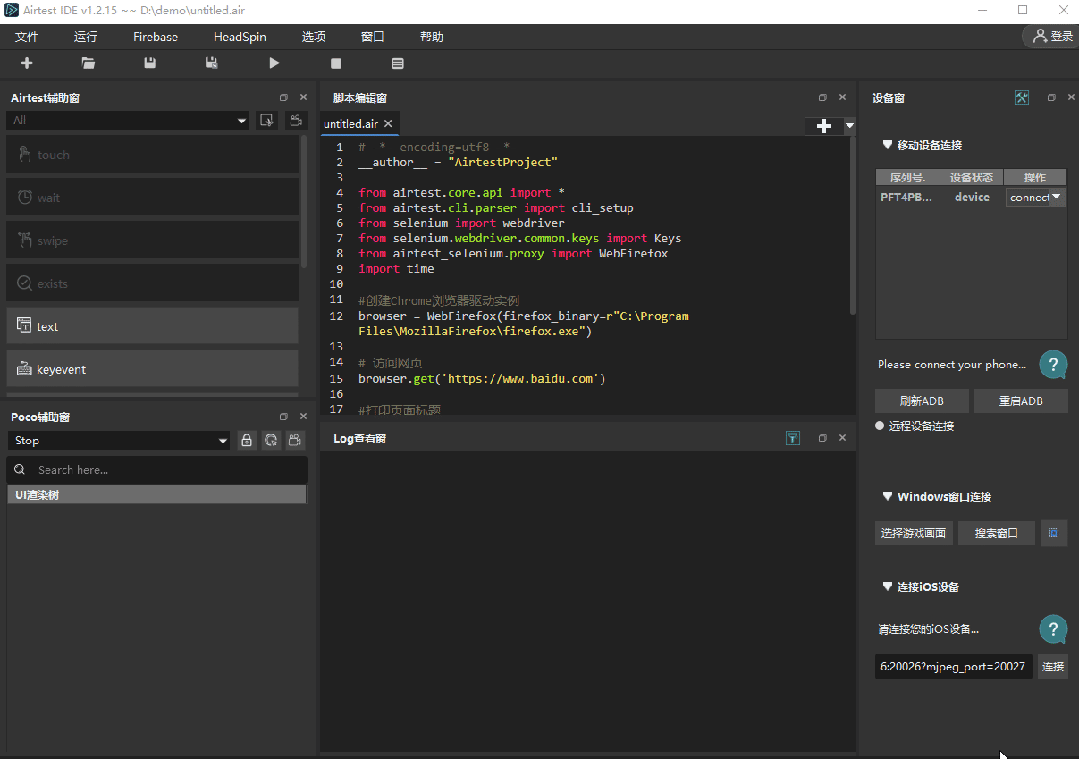The height and width of the screenshot is (759, 1079).
Task: Toggle the 远程设备连接 radio option
Action: [x=879, y=426]
